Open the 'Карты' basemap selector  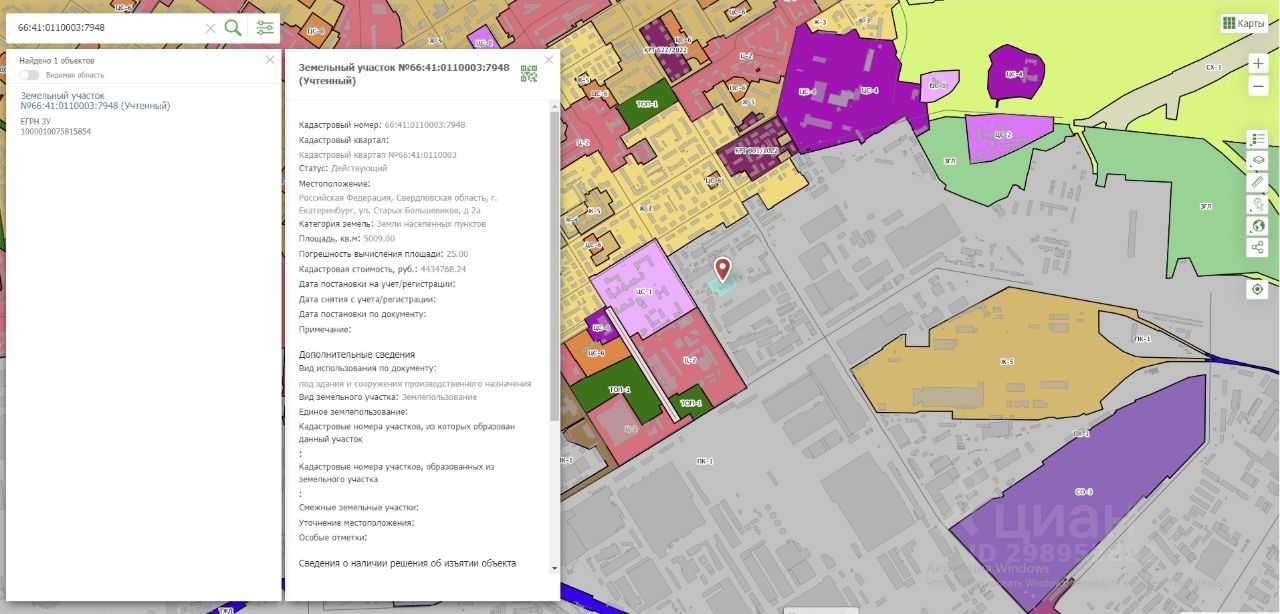(x=1243, y=23)
